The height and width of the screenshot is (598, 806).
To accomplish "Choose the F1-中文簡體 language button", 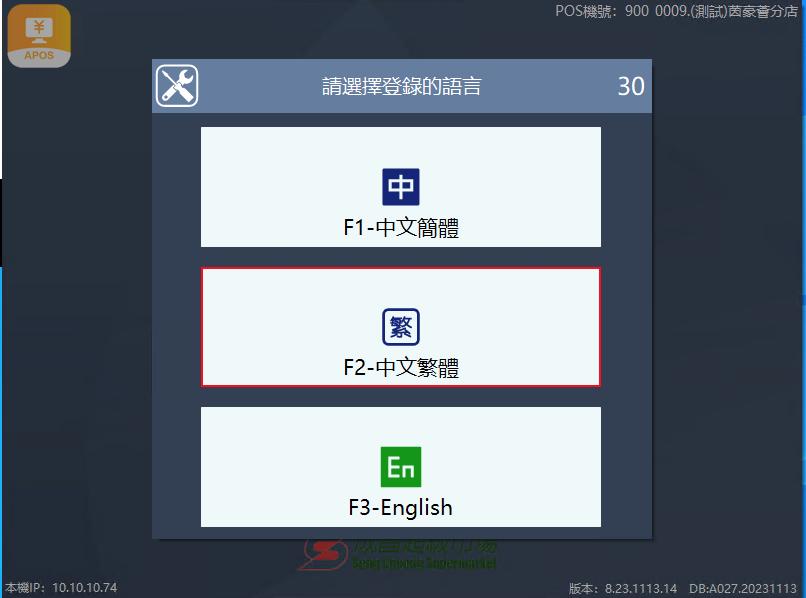I will pyautogui.click(x=401, y=187).
